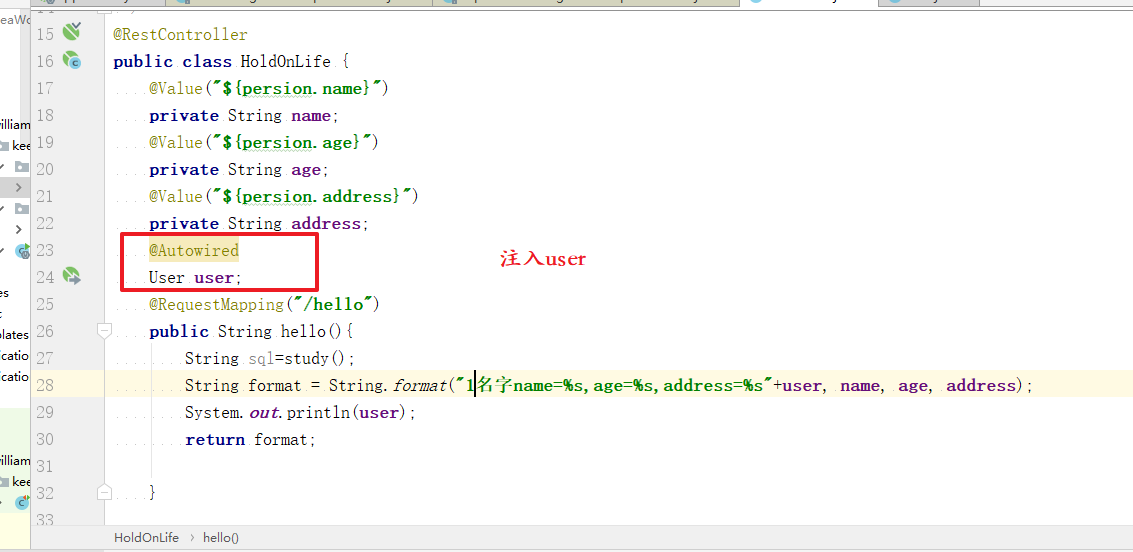Click the name field on line 18
The width and height of the screenshot is (1133, 552).
tap(311, 116)
